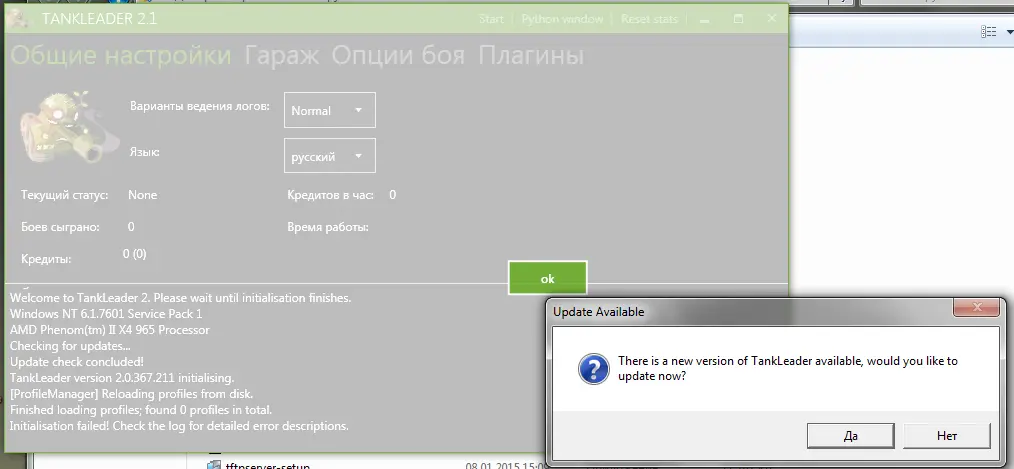Click the Текущий статус label
1014x469 pixels.
click(x=65, y=195)
